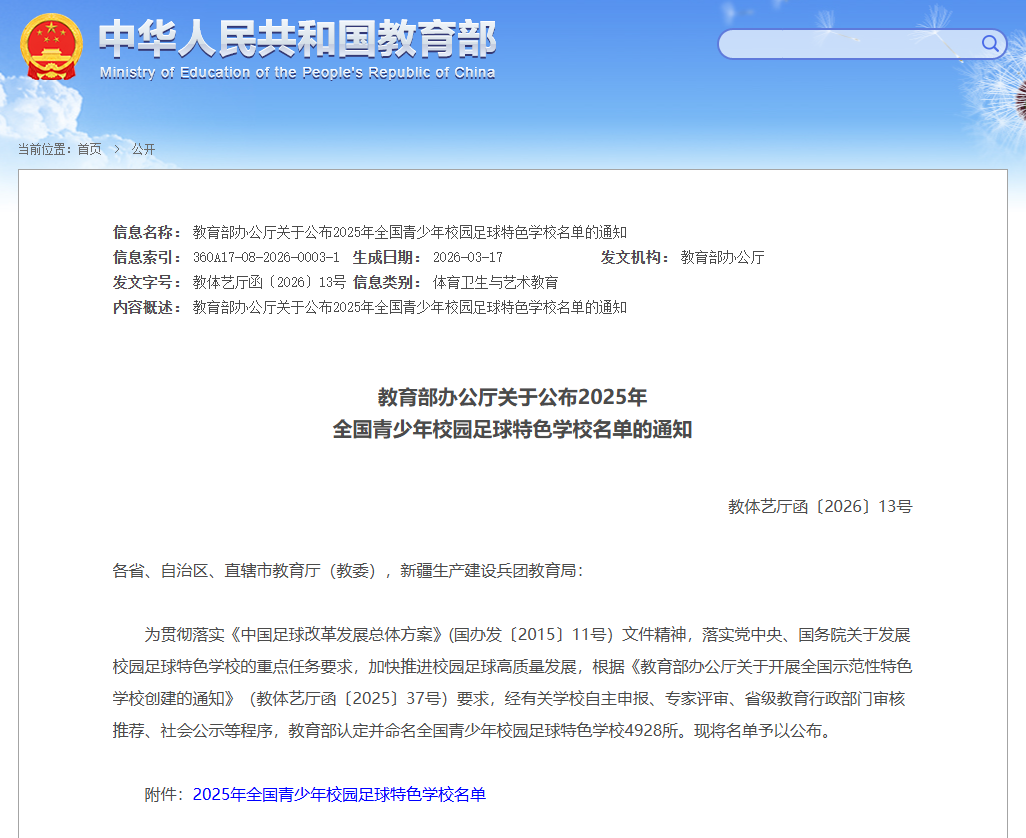Click the 内容概述 summary text

coord(409,307)
